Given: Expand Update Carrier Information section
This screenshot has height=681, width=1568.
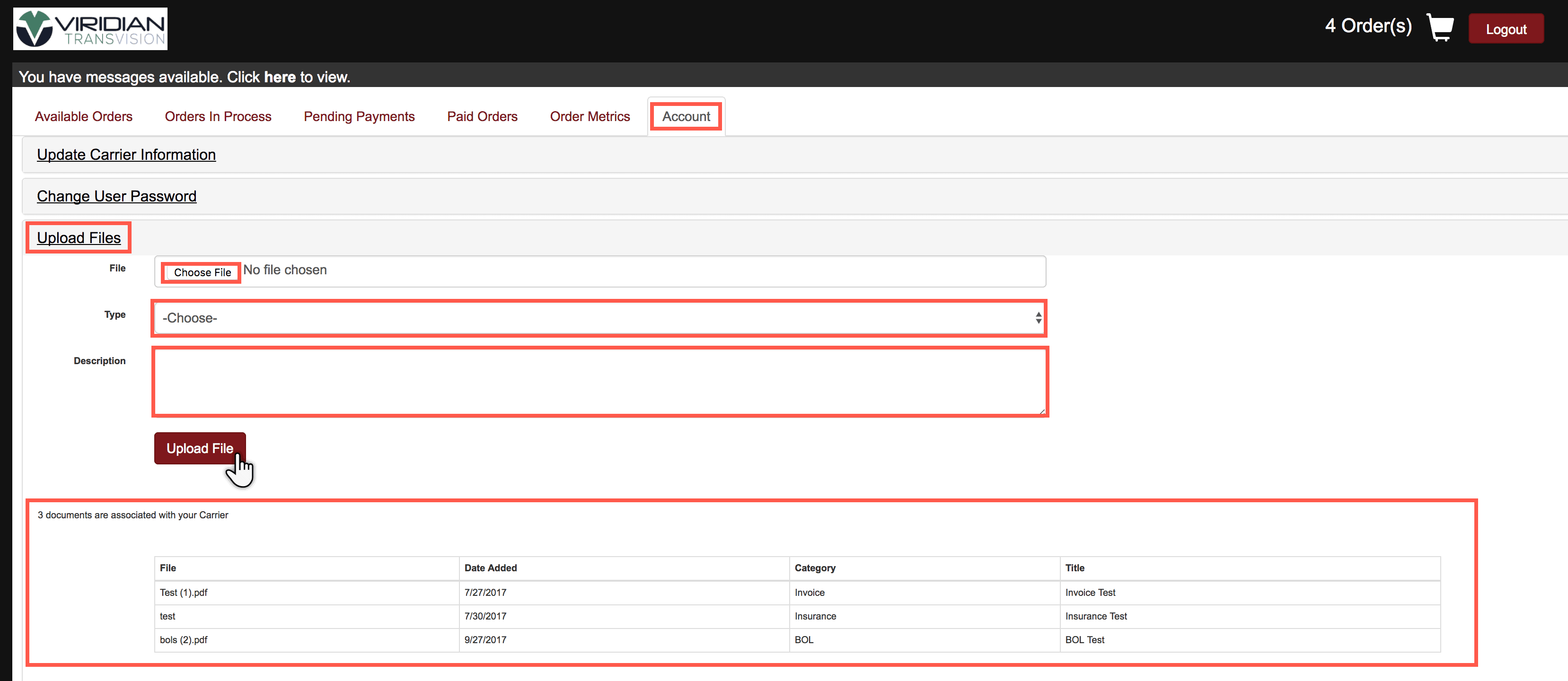Looking at the screenshot, I should (126, 155).
